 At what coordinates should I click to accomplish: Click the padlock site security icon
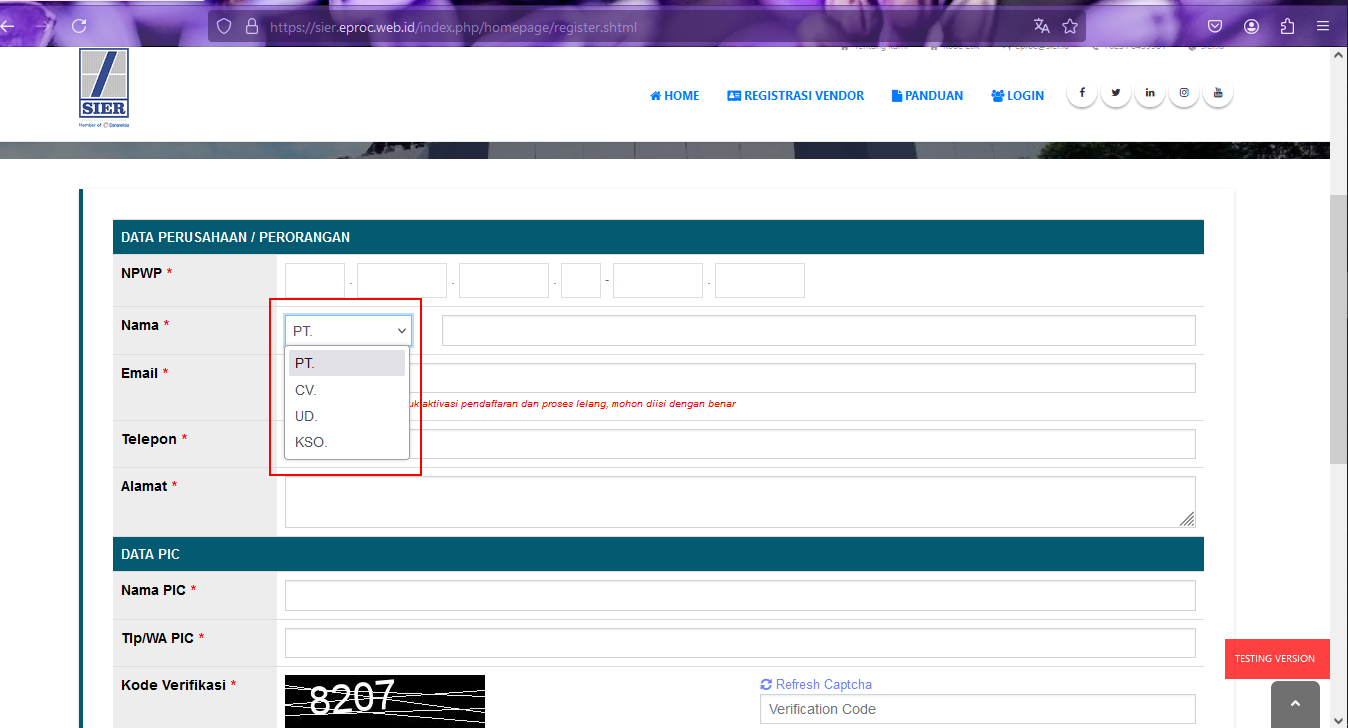click(251, 27)
